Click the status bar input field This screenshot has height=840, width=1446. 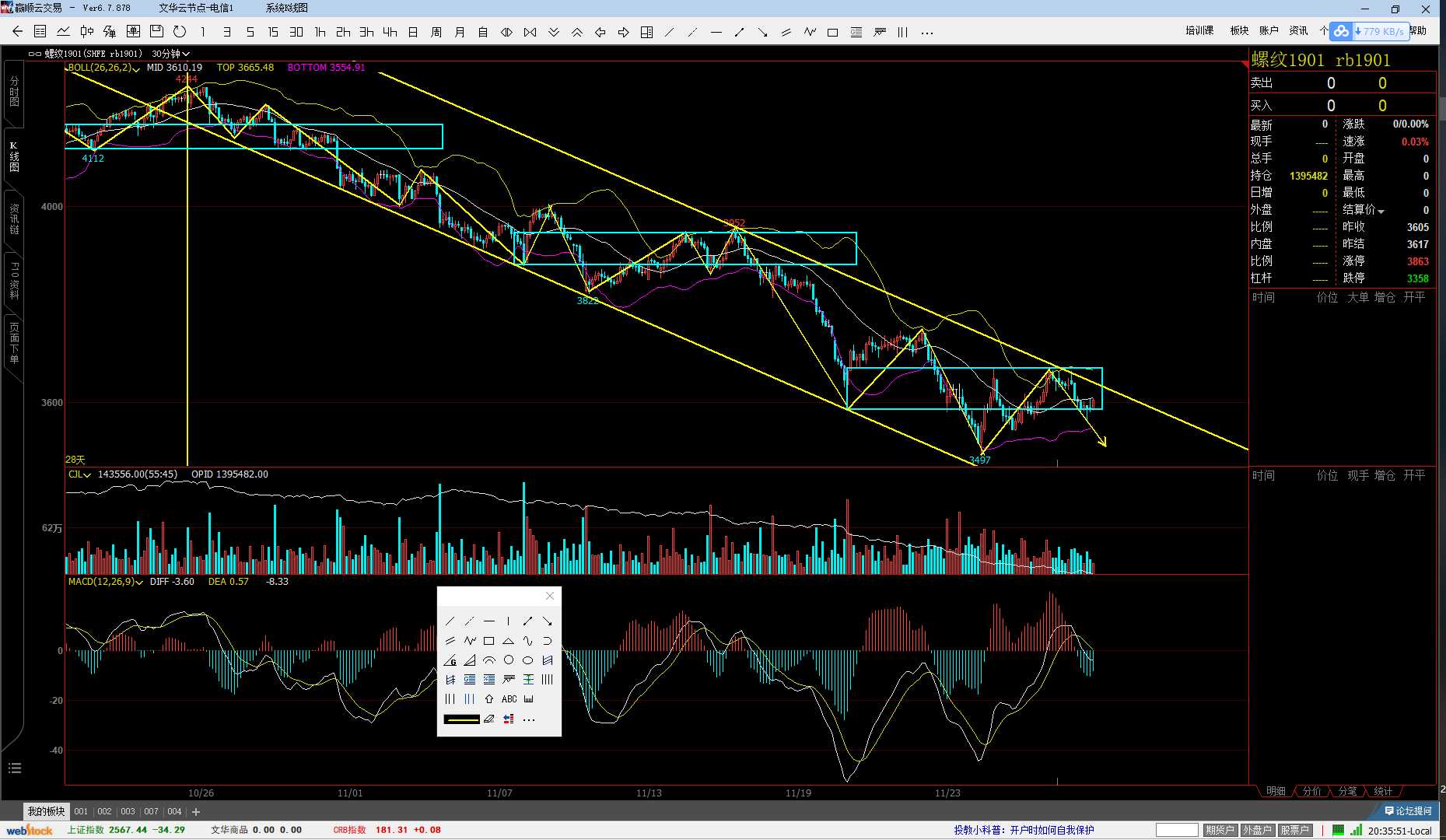click(x=1177, y=830)
